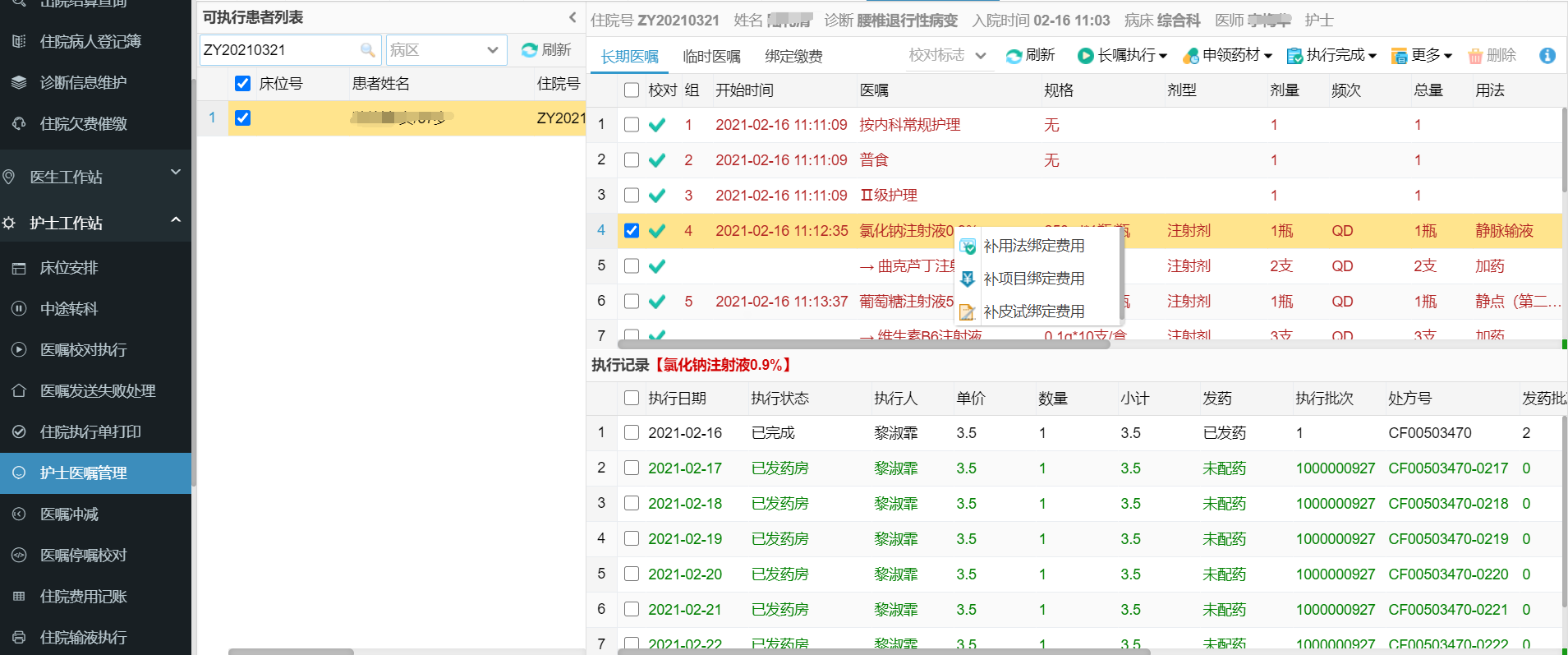Click the 医嘱发送失败处理 home icon

point(19,391)
